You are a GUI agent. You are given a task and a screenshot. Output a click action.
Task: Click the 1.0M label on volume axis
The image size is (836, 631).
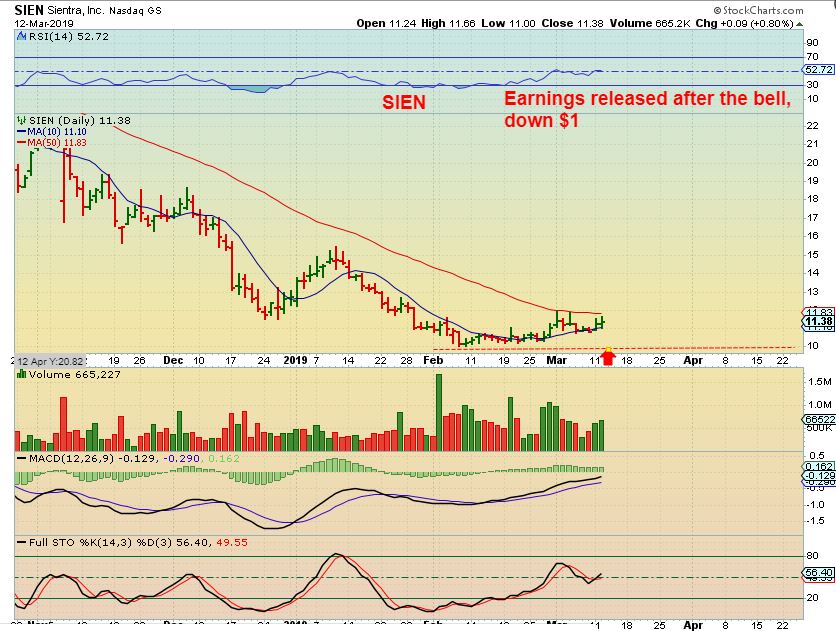pos(819,405)
